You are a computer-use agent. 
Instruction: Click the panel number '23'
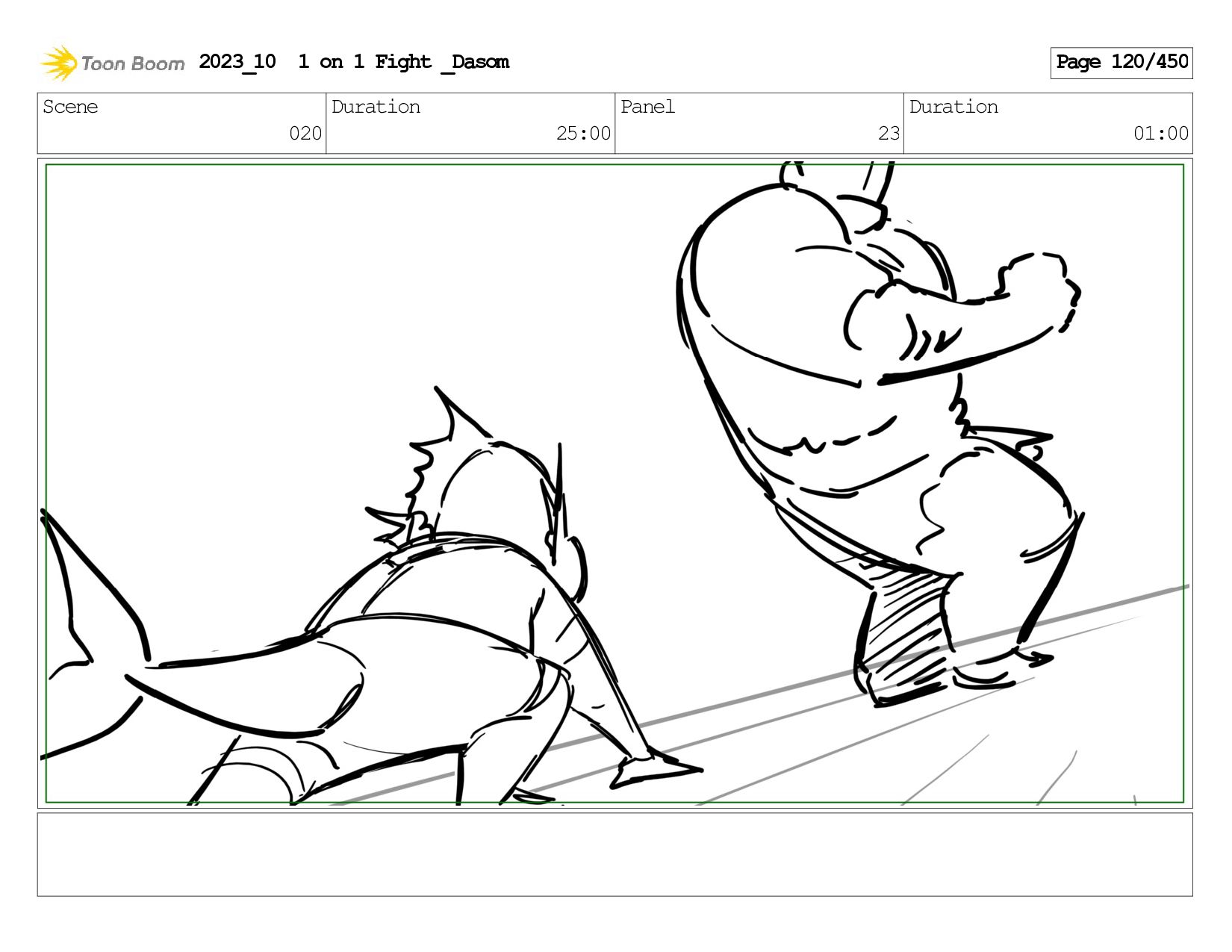pyautogui.click(x=889, y=134)
